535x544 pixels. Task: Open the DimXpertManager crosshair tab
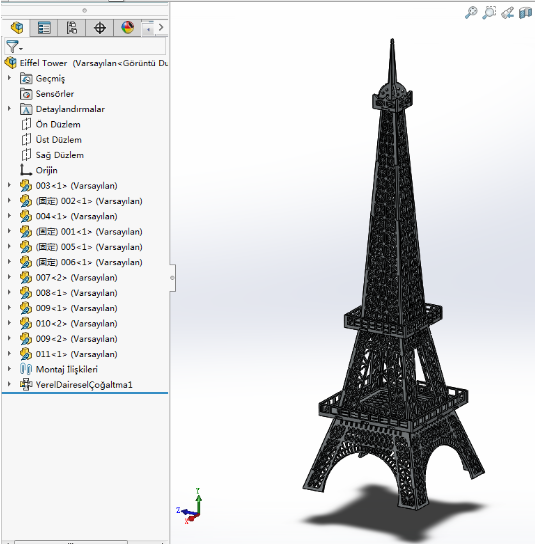(100, 28)
